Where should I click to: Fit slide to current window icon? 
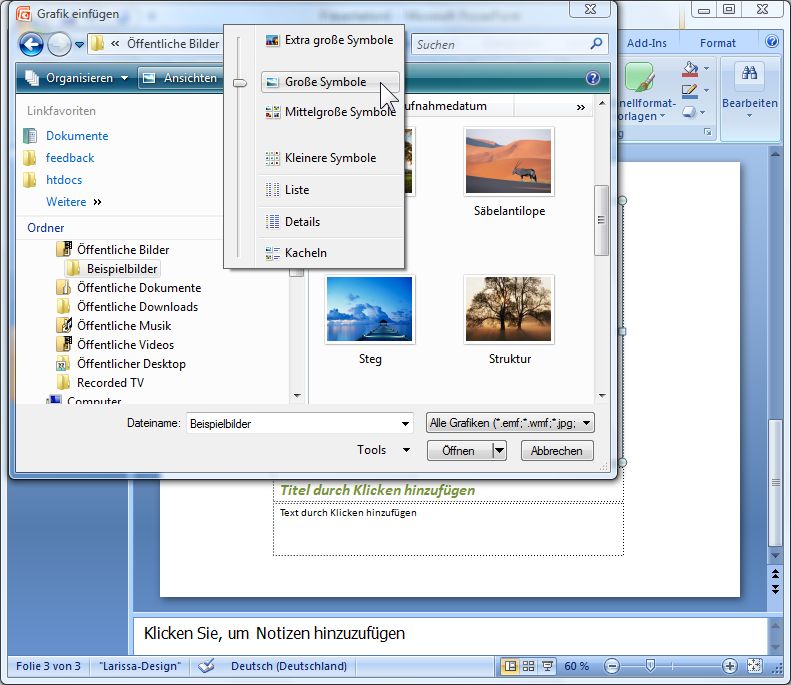754,666
